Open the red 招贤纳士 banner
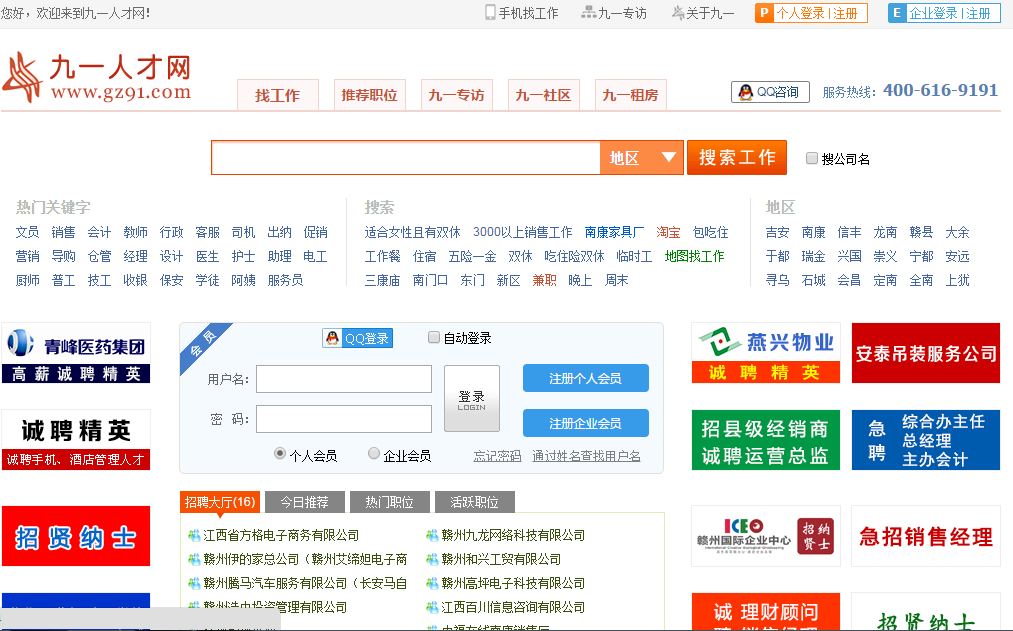 coord(76,536)
